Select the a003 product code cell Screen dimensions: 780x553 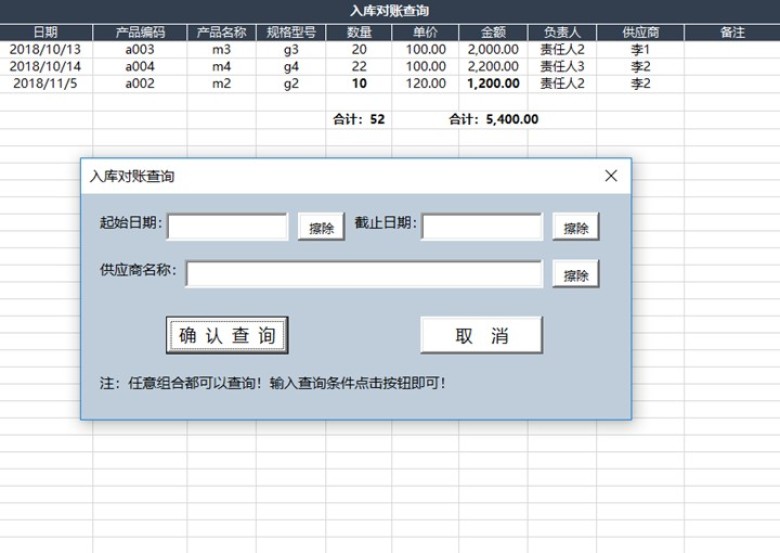(140, 50)
